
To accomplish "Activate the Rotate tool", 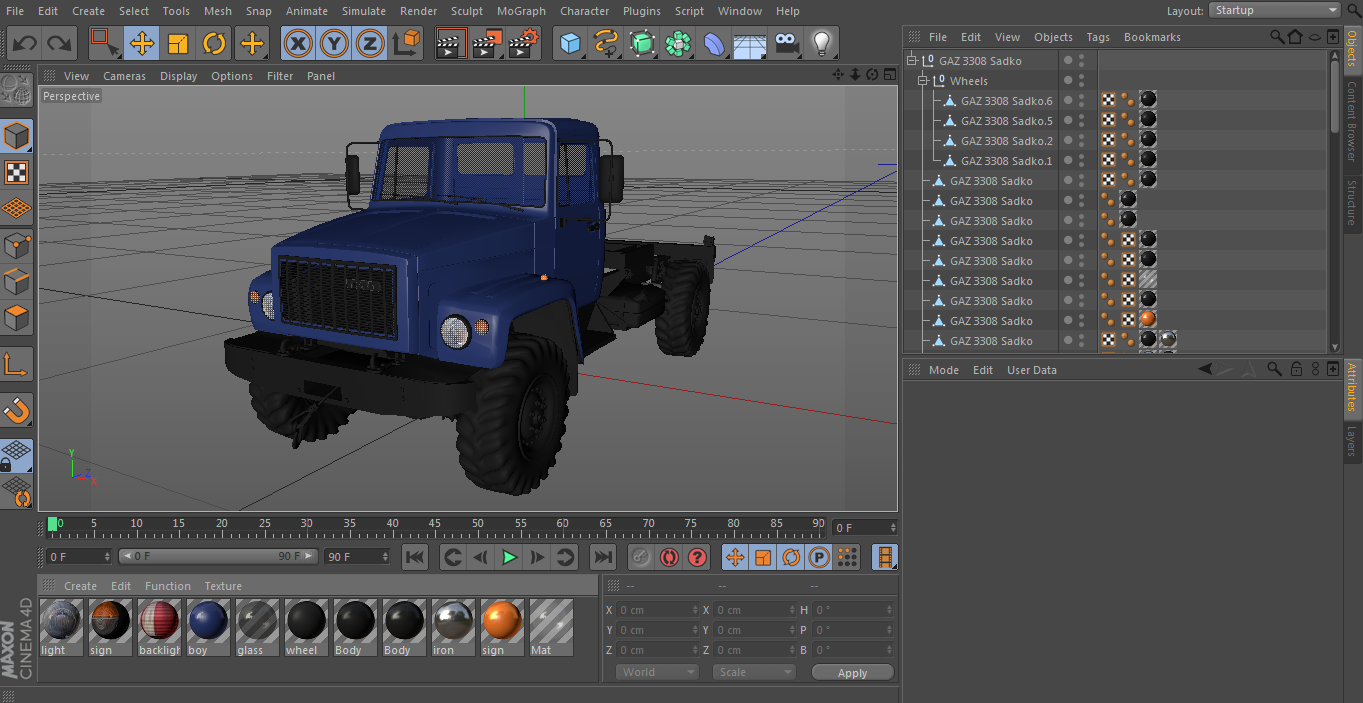I will tap(214, 43).
